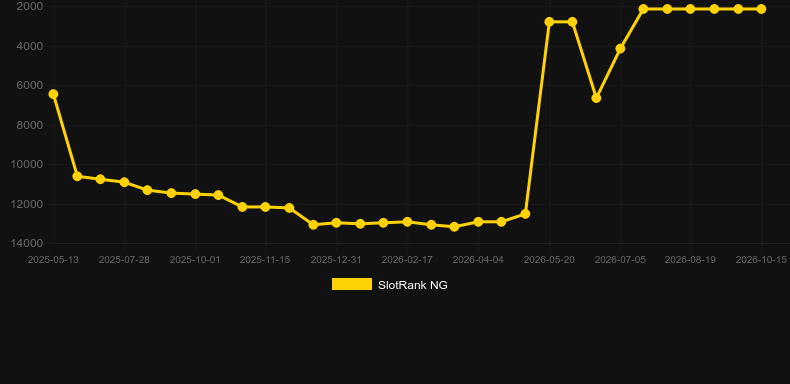Image resolution: width=790 pixels, height=384 pixels.
Task: Select the last data point for 2026-10-15
Action: (x=761, y=9)
